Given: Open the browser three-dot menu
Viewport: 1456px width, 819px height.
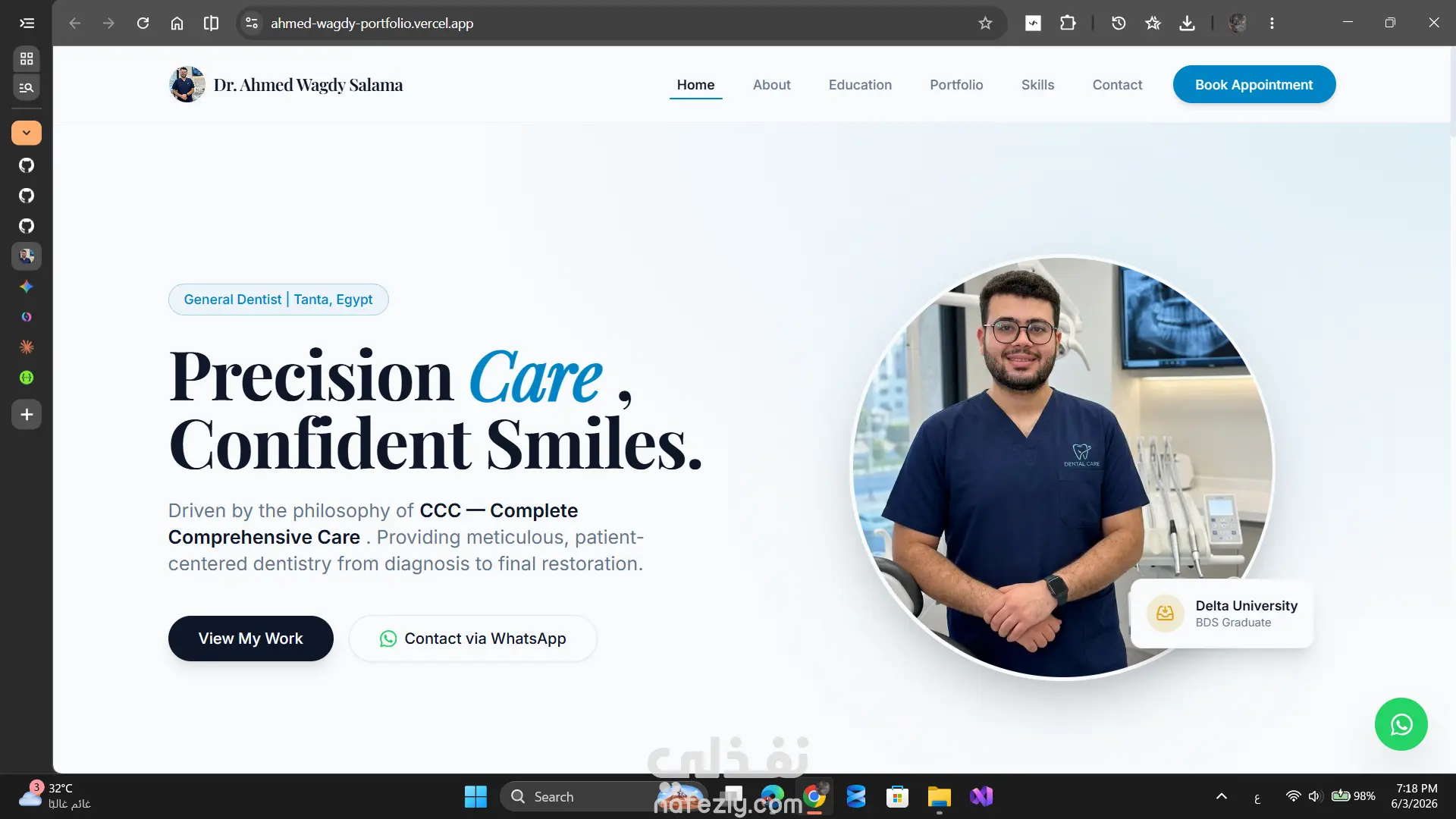Looking at the screenshot, I should (x=1272, y=24).
